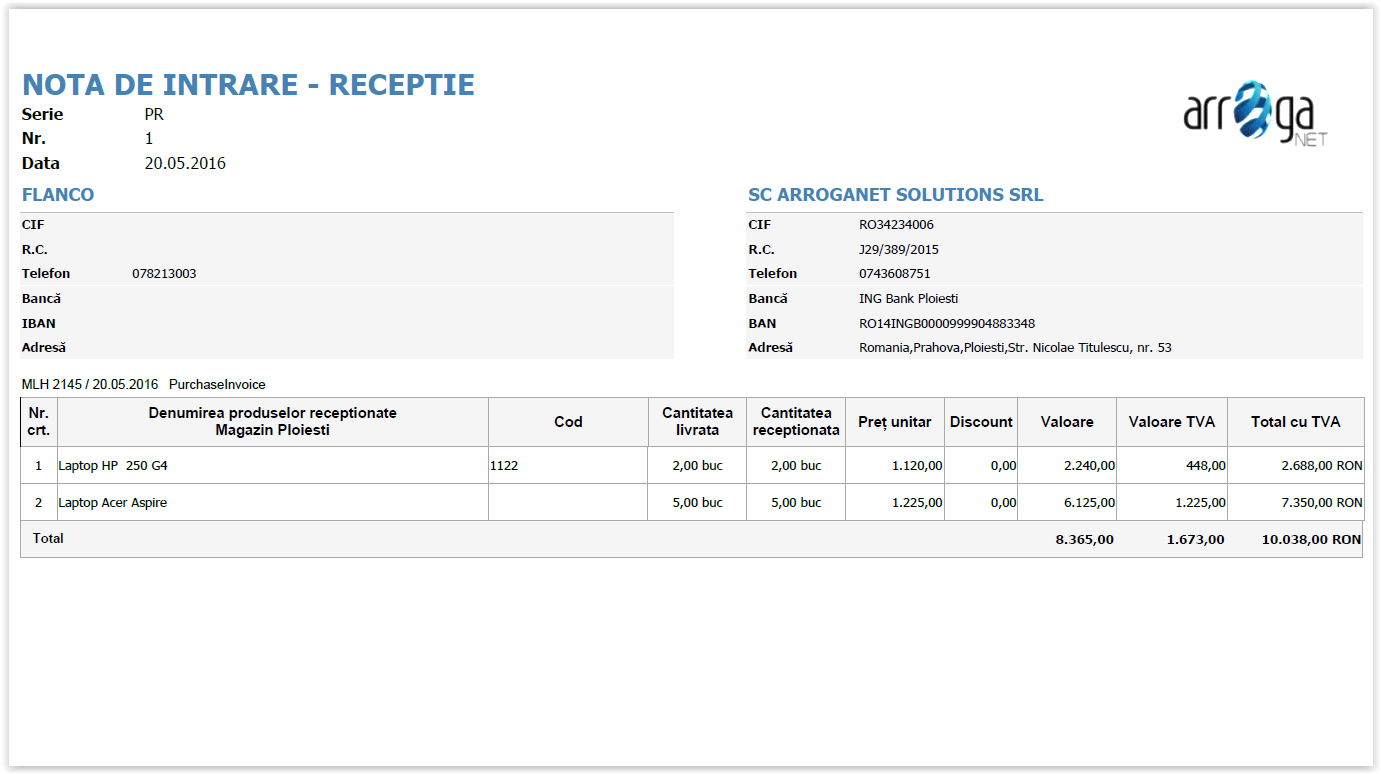Click the Valoare TVA column header
1381x774 pixels.
click(x=1172, y=422)
